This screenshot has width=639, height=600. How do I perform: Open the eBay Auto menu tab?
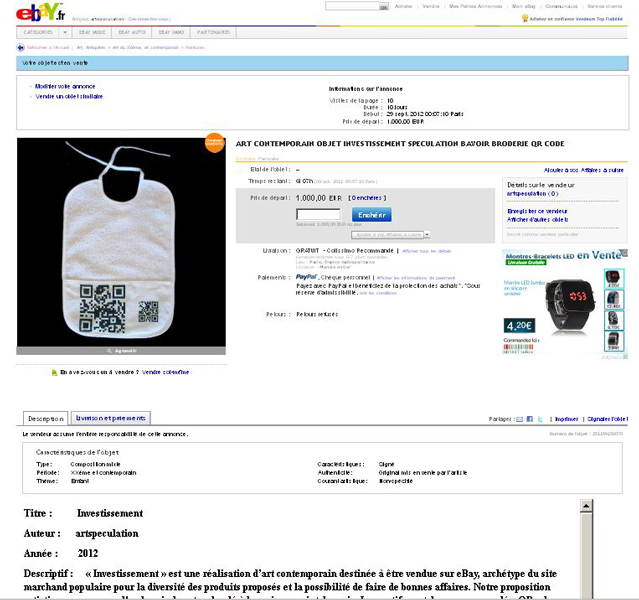pyautogui.click(x=132, y=32)
